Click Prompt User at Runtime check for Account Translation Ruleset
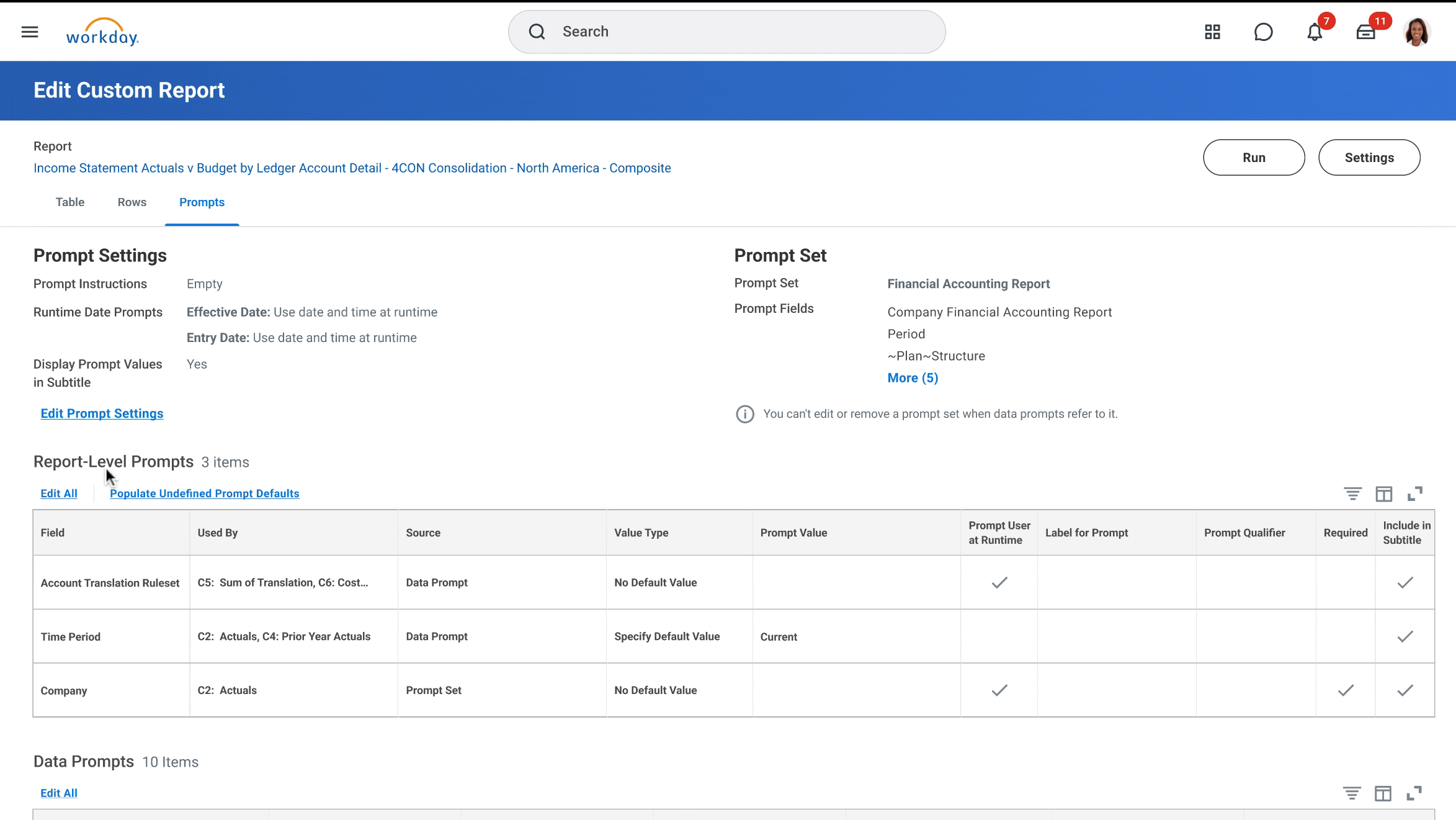The image size is (1456, 820). point(999,582)
